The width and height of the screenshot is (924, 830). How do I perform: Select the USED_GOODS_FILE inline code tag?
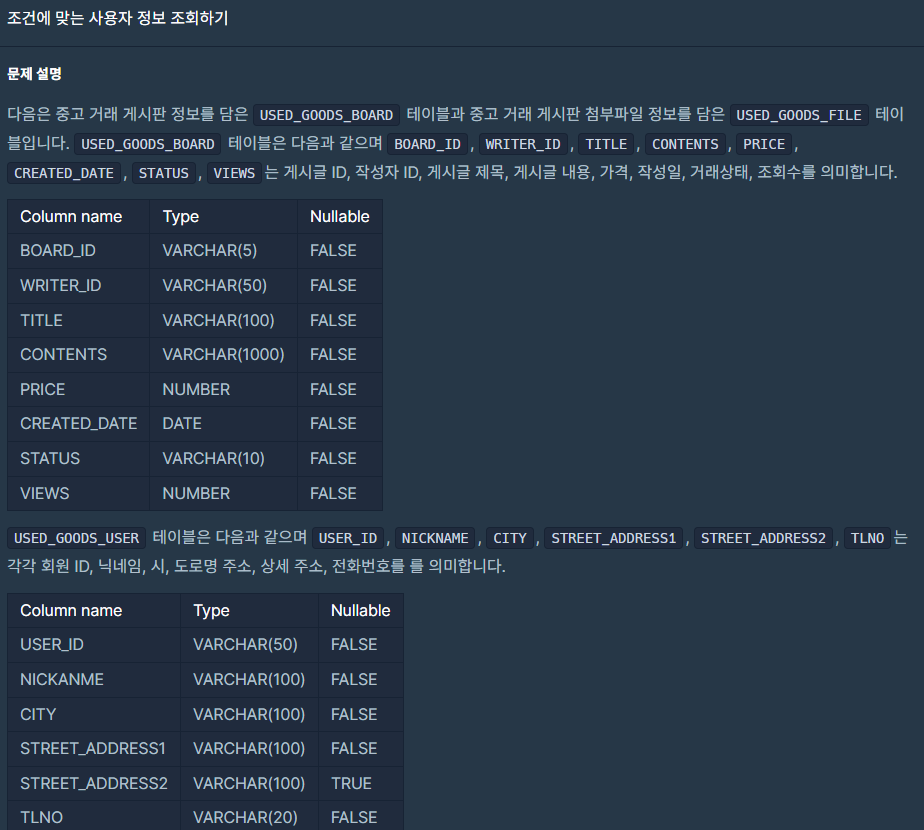[x=798, y=115]
